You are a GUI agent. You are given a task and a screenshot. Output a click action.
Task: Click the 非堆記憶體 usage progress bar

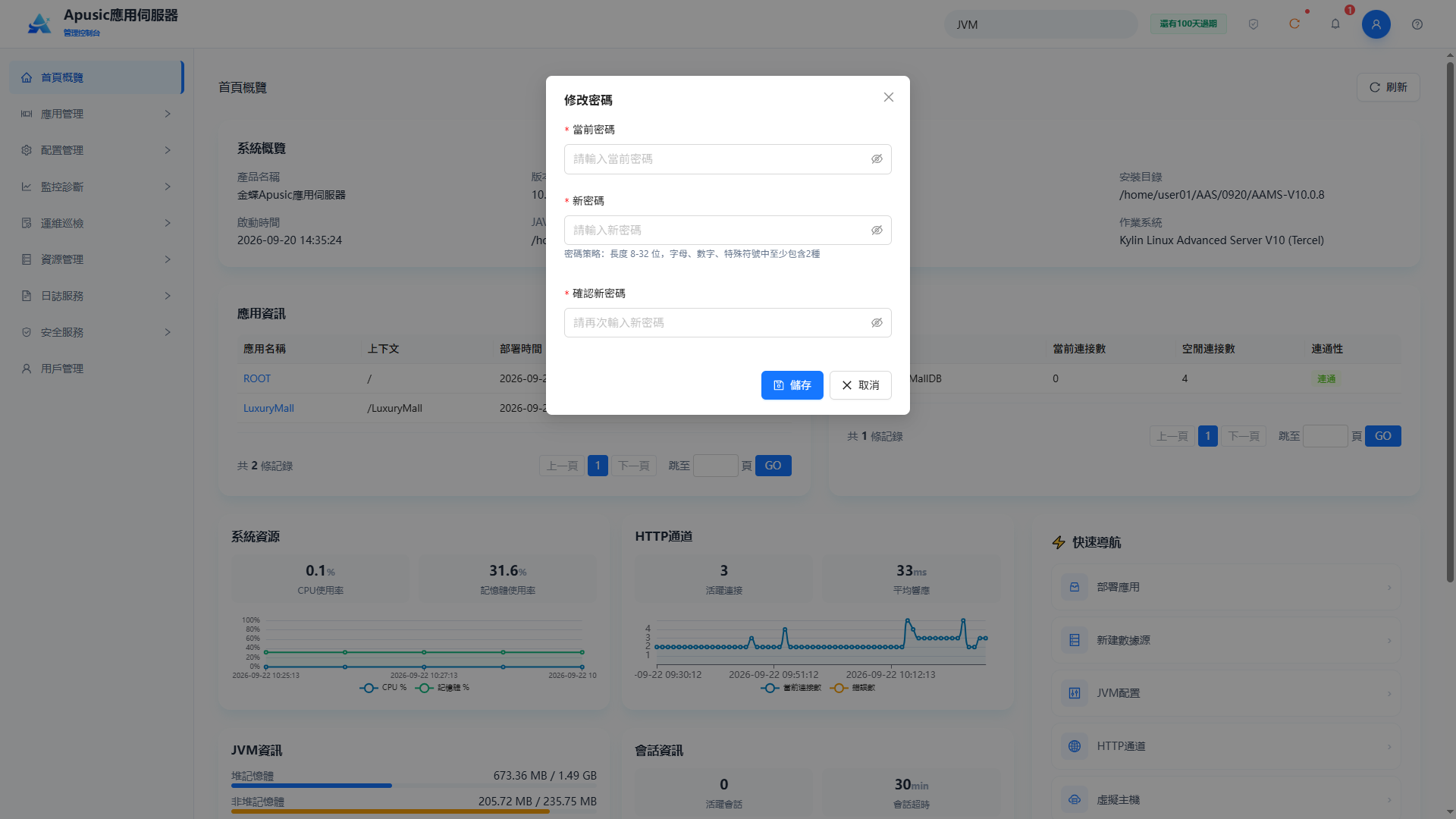point(414,811)
